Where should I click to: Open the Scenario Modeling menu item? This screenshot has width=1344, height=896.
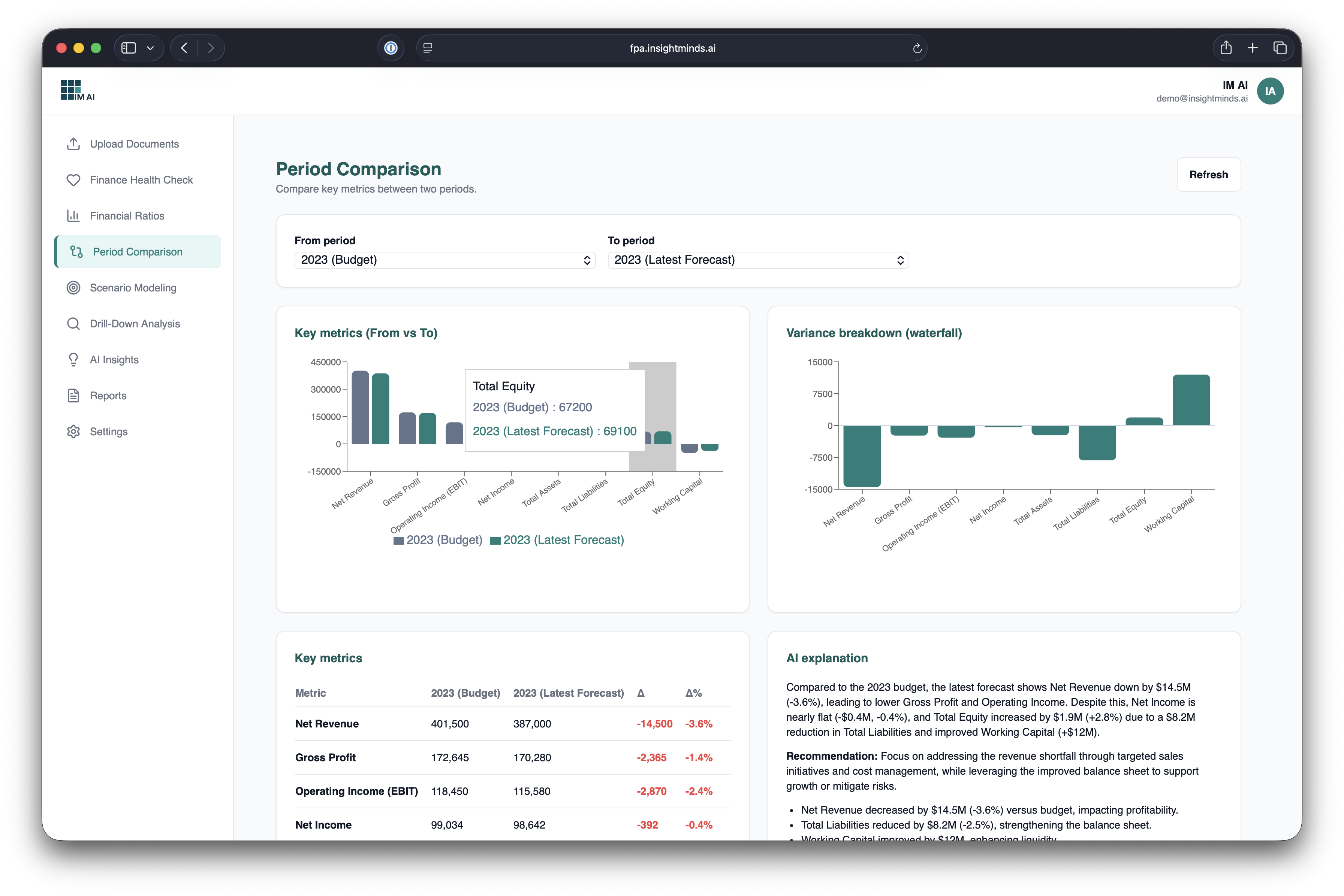pyautogui.click(x=133, y=288)
